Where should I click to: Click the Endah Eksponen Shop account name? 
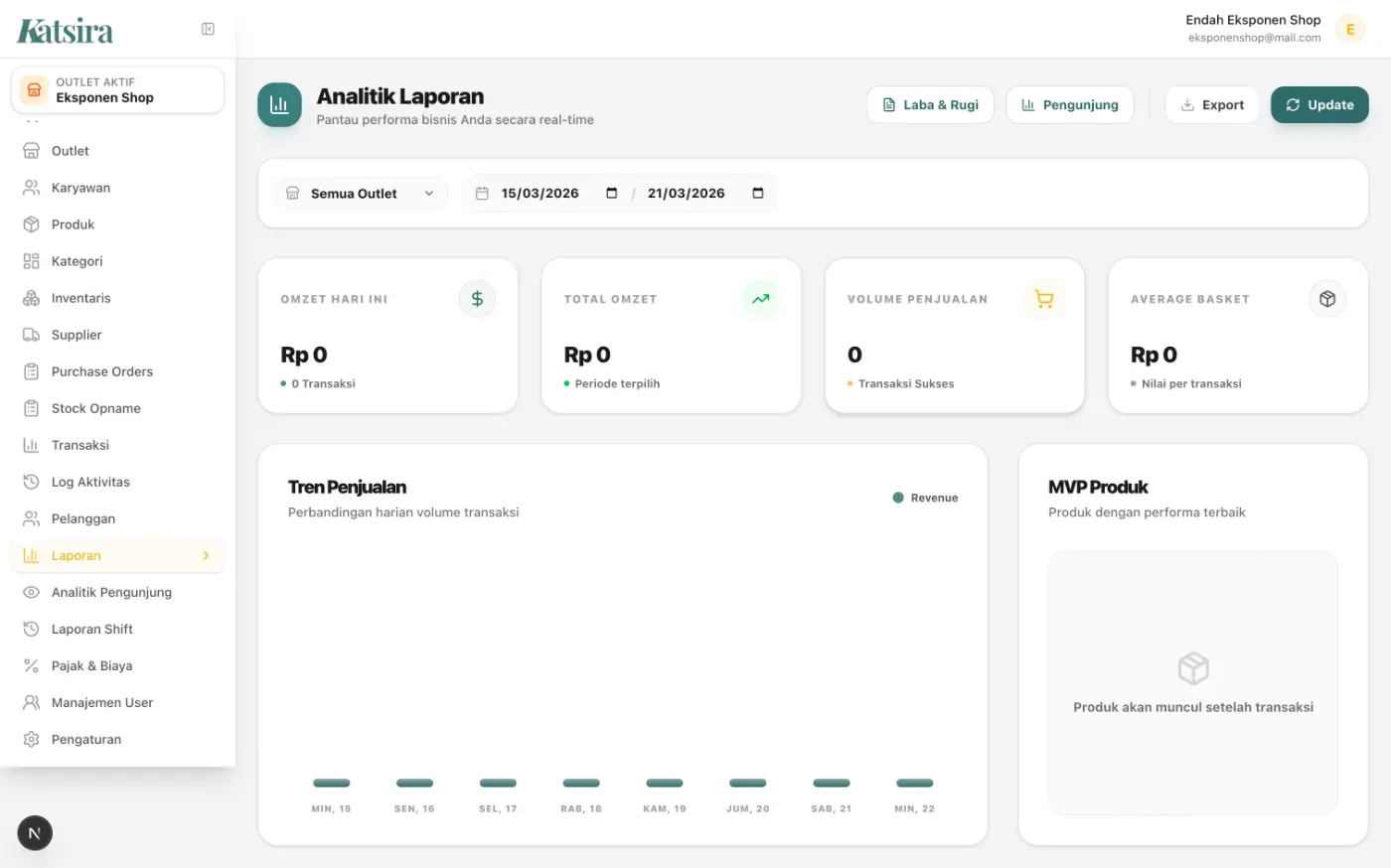click(1253, 20)
